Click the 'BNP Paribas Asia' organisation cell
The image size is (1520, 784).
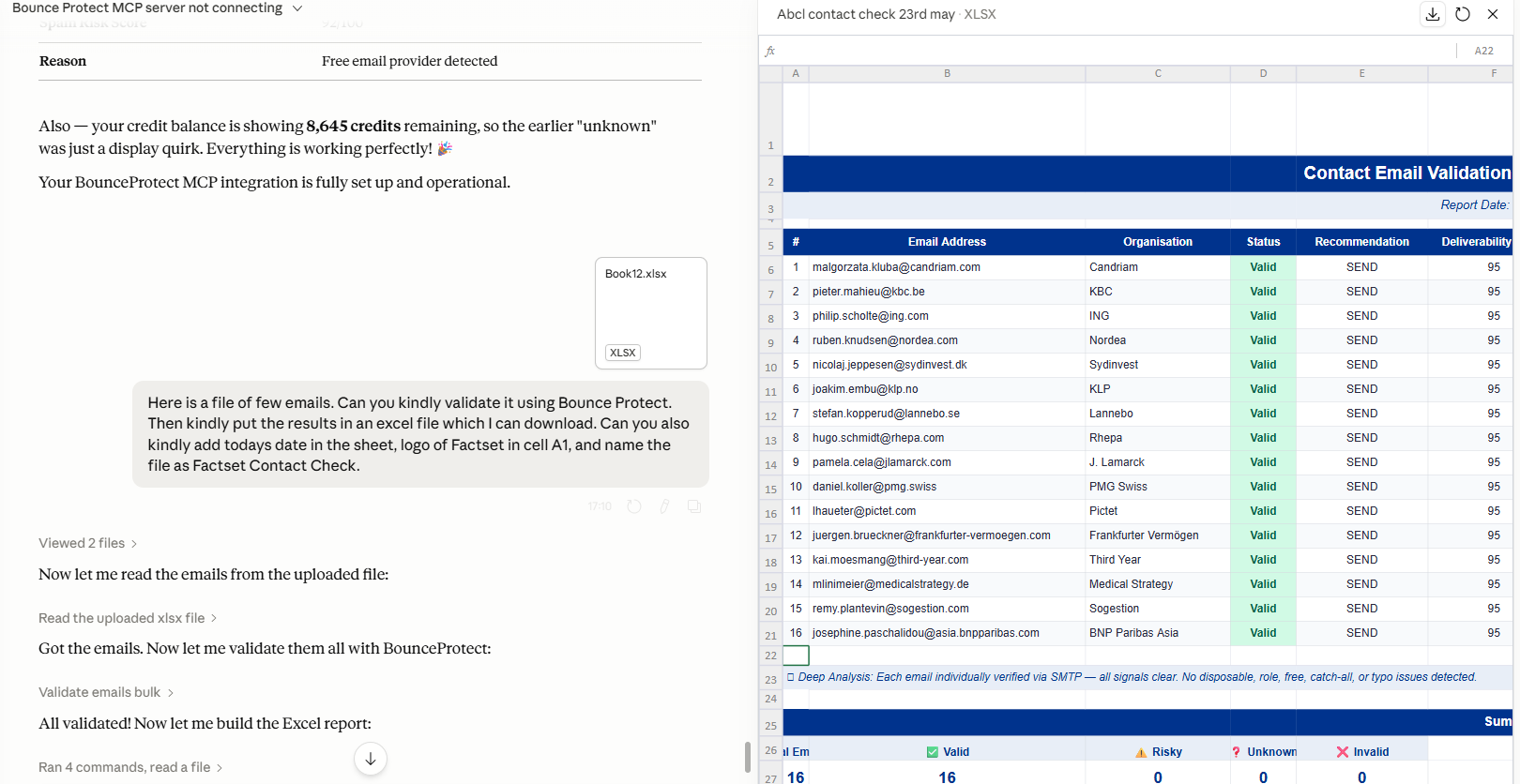click(x=1158, y=633)
